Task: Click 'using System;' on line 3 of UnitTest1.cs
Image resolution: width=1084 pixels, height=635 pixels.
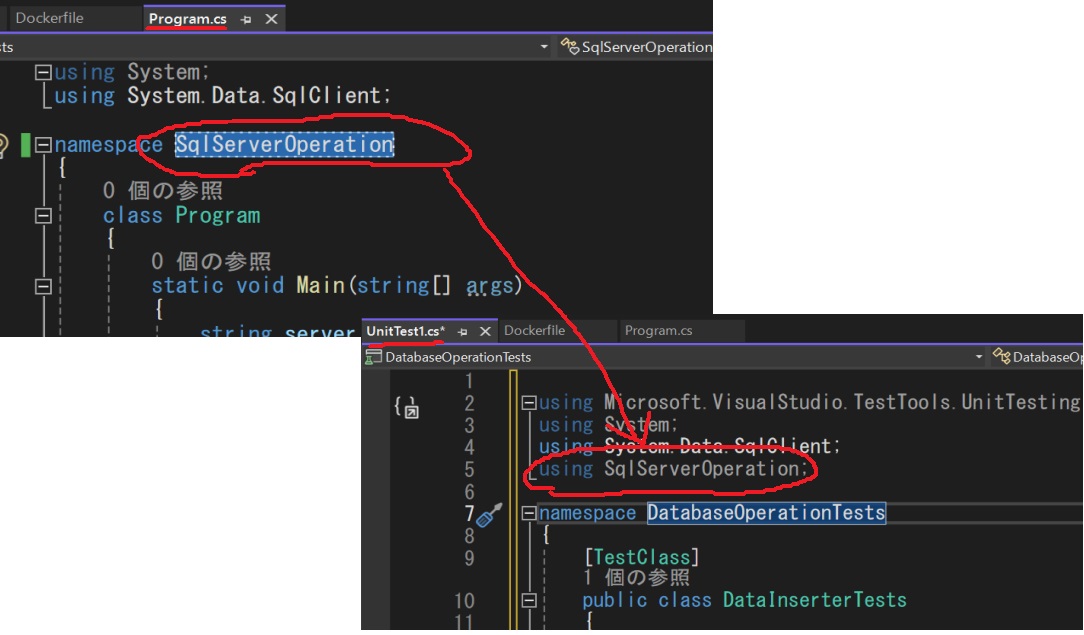Action: (x=608, y=424)
